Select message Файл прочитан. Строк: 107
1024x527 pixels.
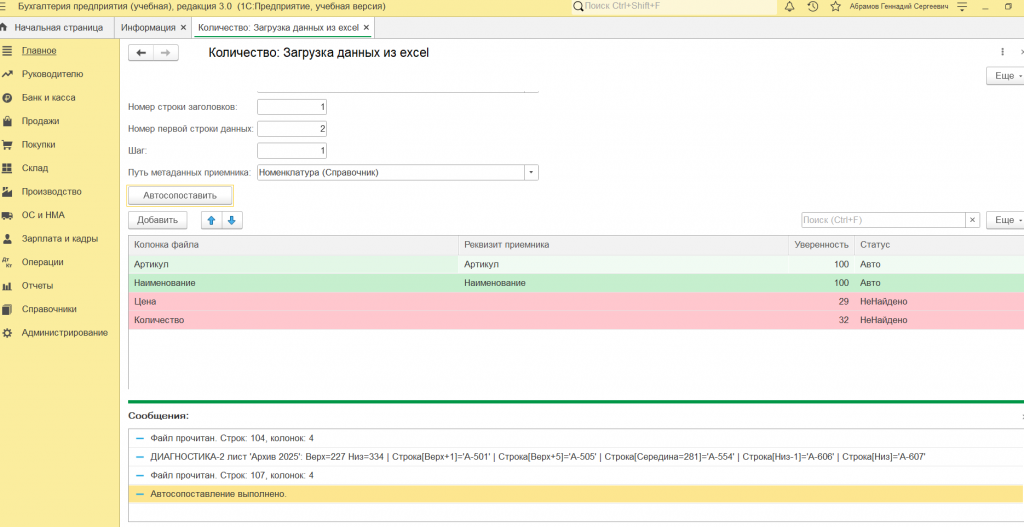click(576, 475)
